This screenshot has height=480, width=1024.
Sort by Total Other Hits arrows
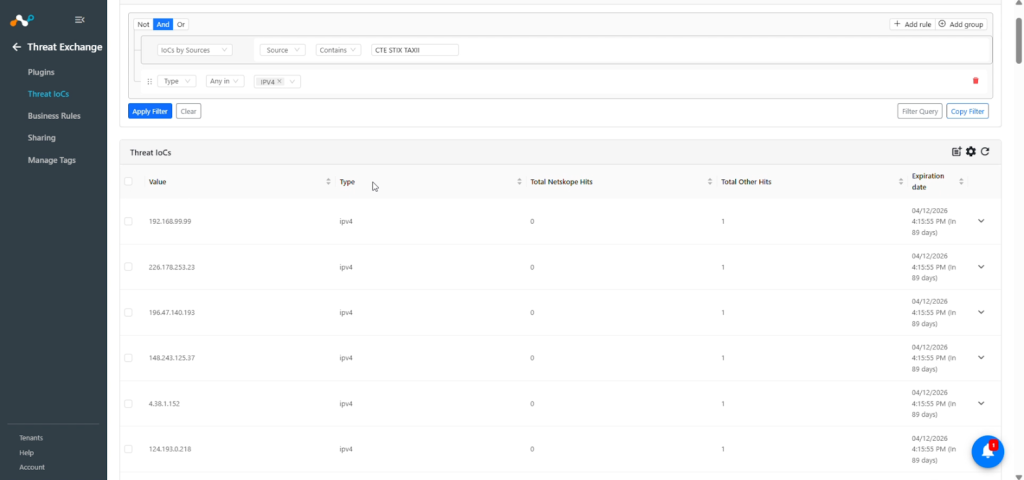[901, 182]
